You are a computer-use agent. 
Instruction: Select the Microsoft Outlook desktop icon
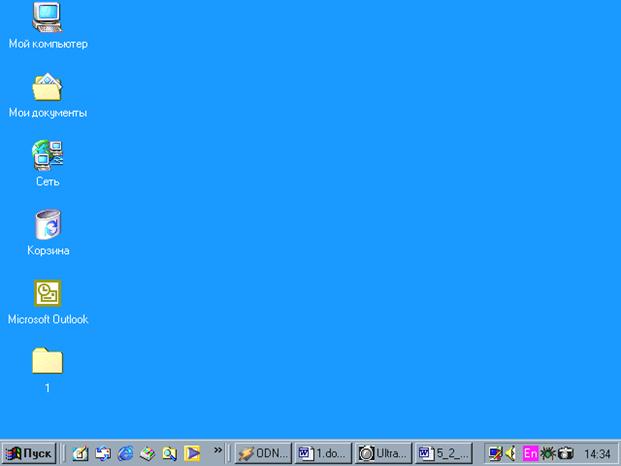(48, 293)
